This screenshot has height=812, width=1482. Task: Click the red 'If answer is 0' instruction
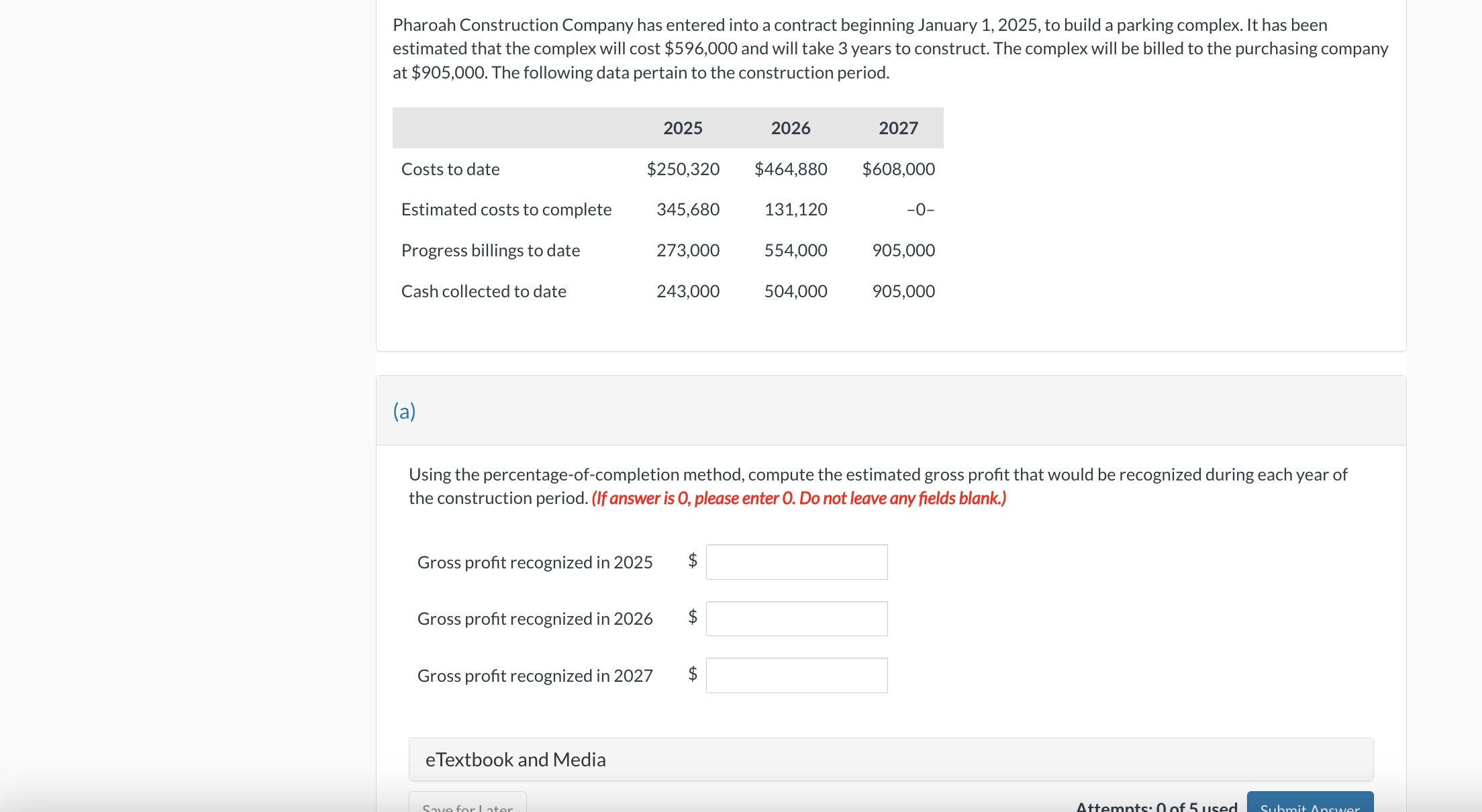tap(798, 498)
